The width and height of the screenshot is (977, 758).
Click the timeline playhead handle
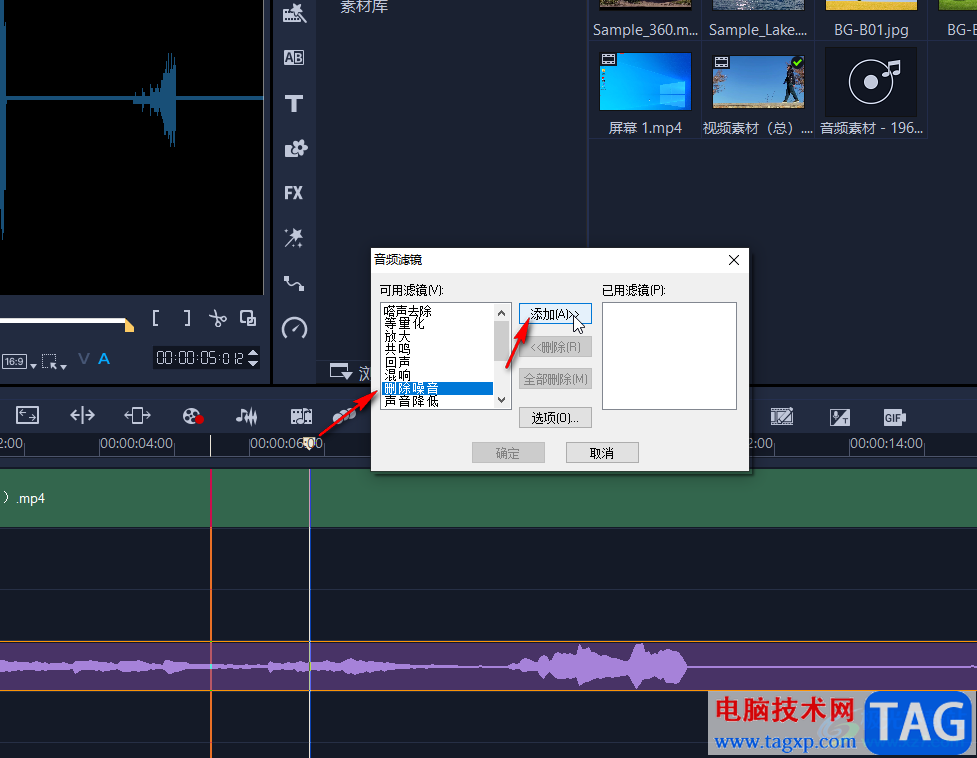pos(309,445)
